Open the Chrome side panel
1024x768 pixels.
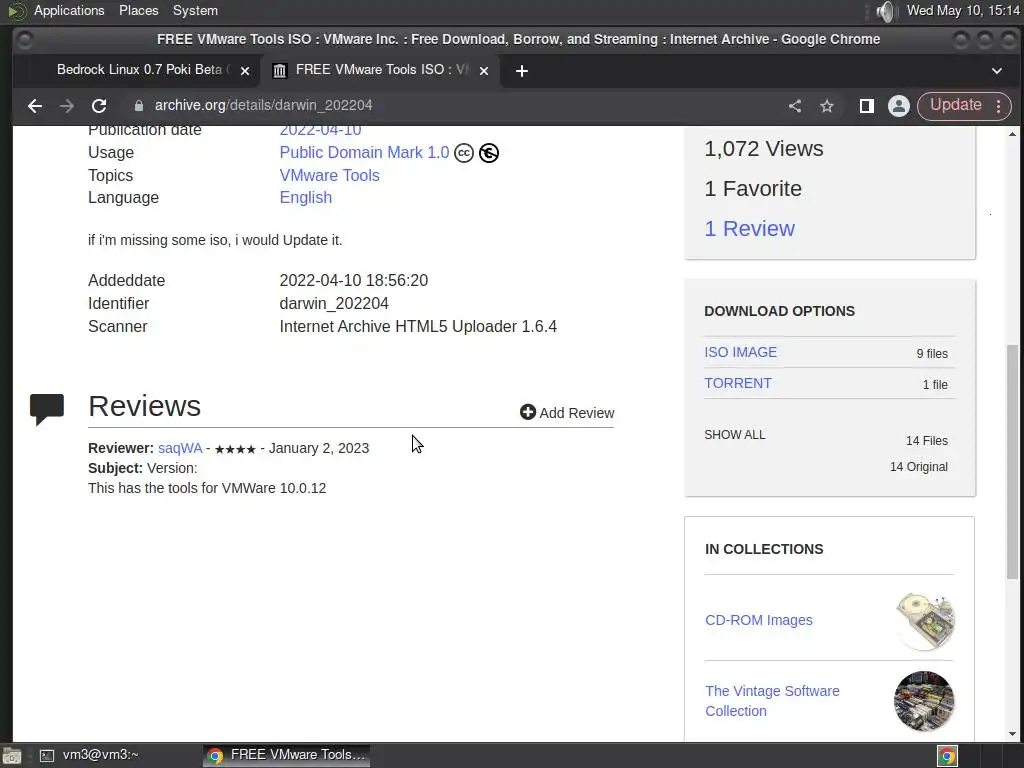click(867, 106)
